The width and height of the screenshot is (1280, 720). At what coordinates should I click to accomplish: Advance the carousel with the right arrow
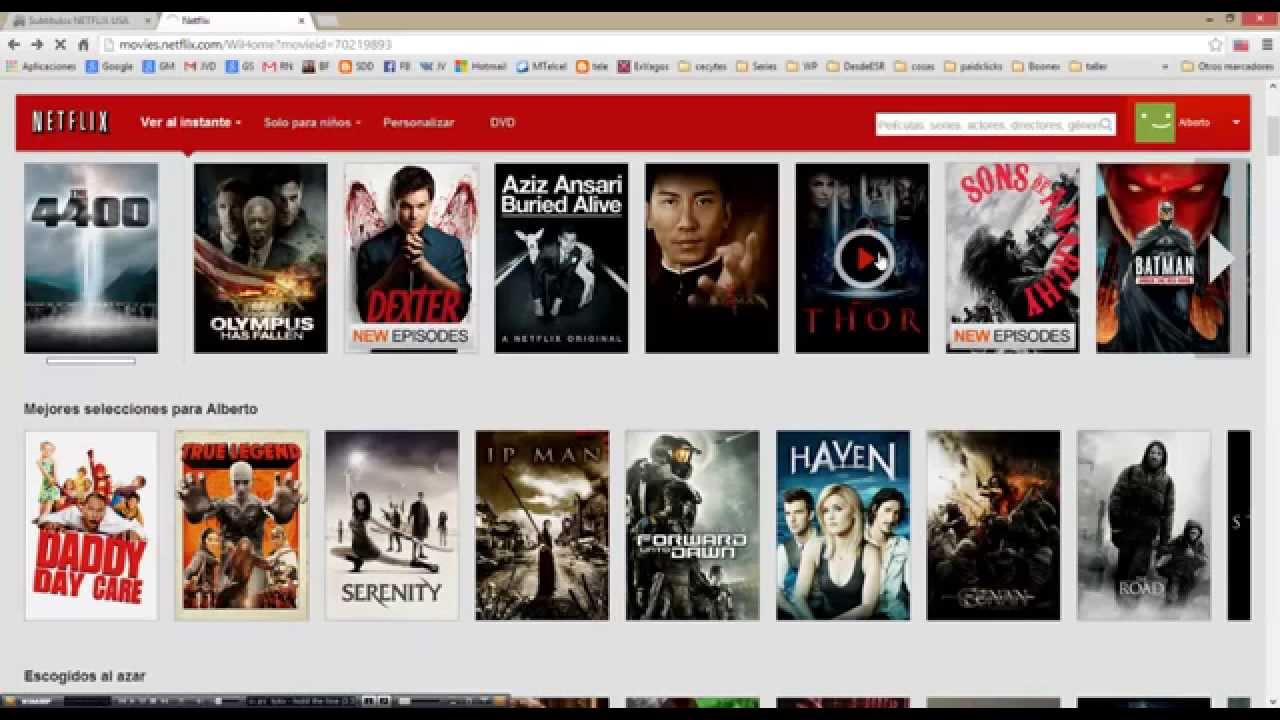click(x=1221, y=259)
